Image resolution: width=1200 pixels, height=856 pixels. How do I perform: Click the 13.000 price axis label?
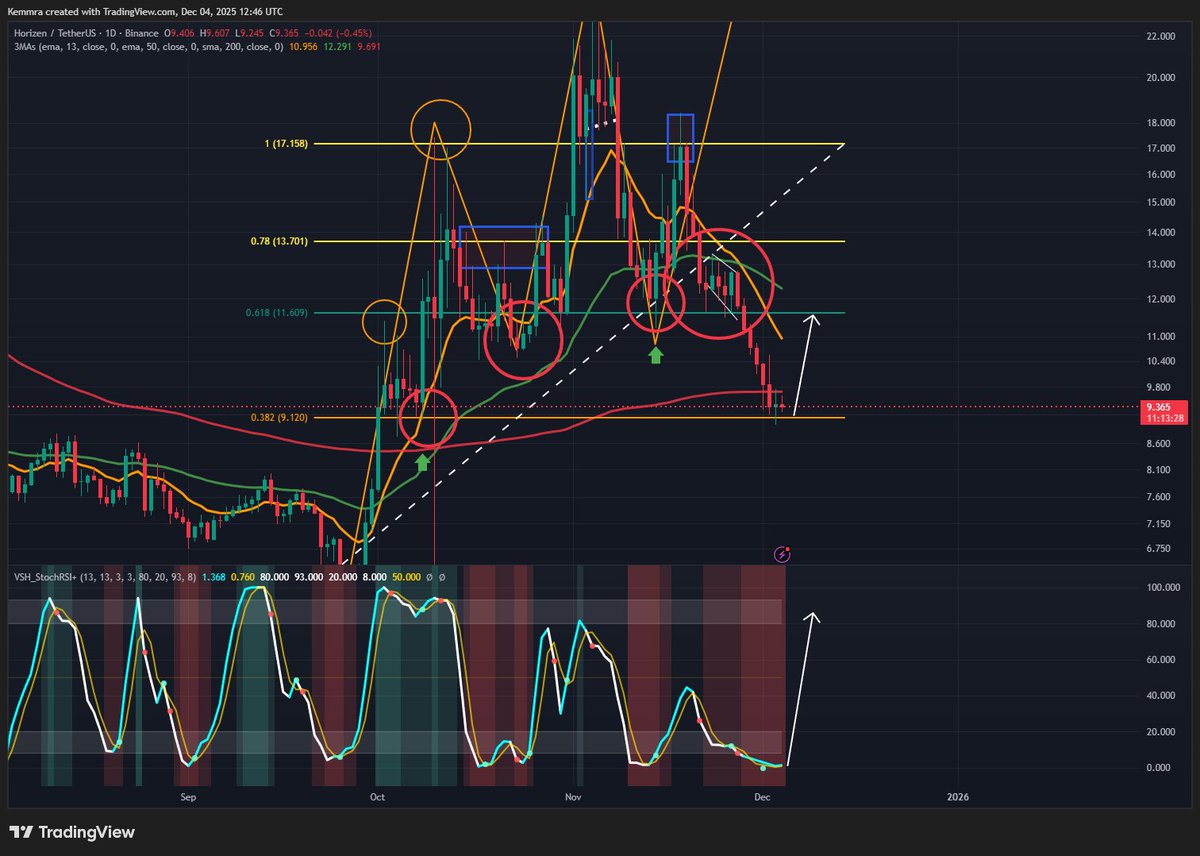tap(1162, 264)
